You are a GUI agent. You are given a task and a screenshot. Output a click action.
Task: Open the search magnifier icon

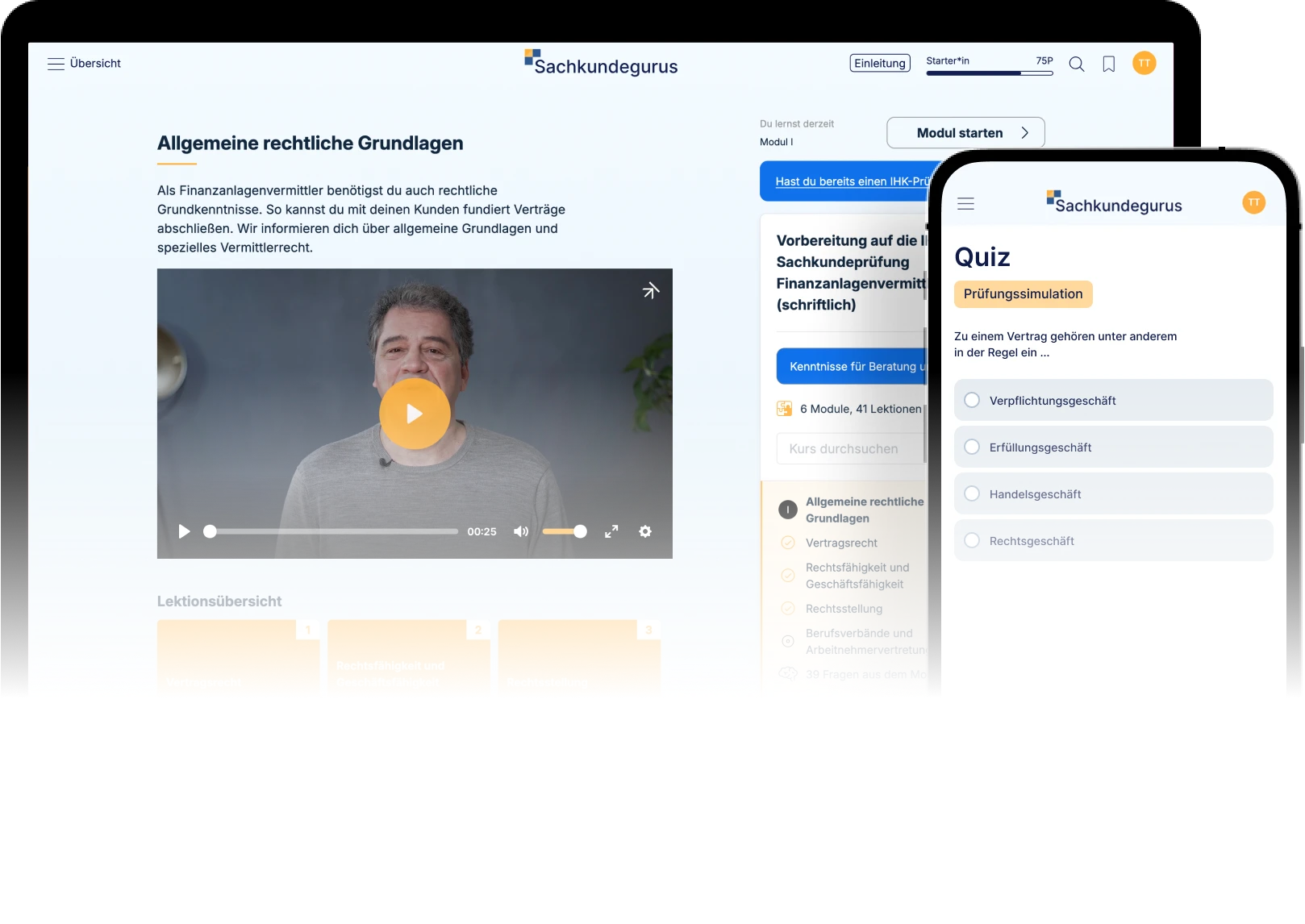1077,65
